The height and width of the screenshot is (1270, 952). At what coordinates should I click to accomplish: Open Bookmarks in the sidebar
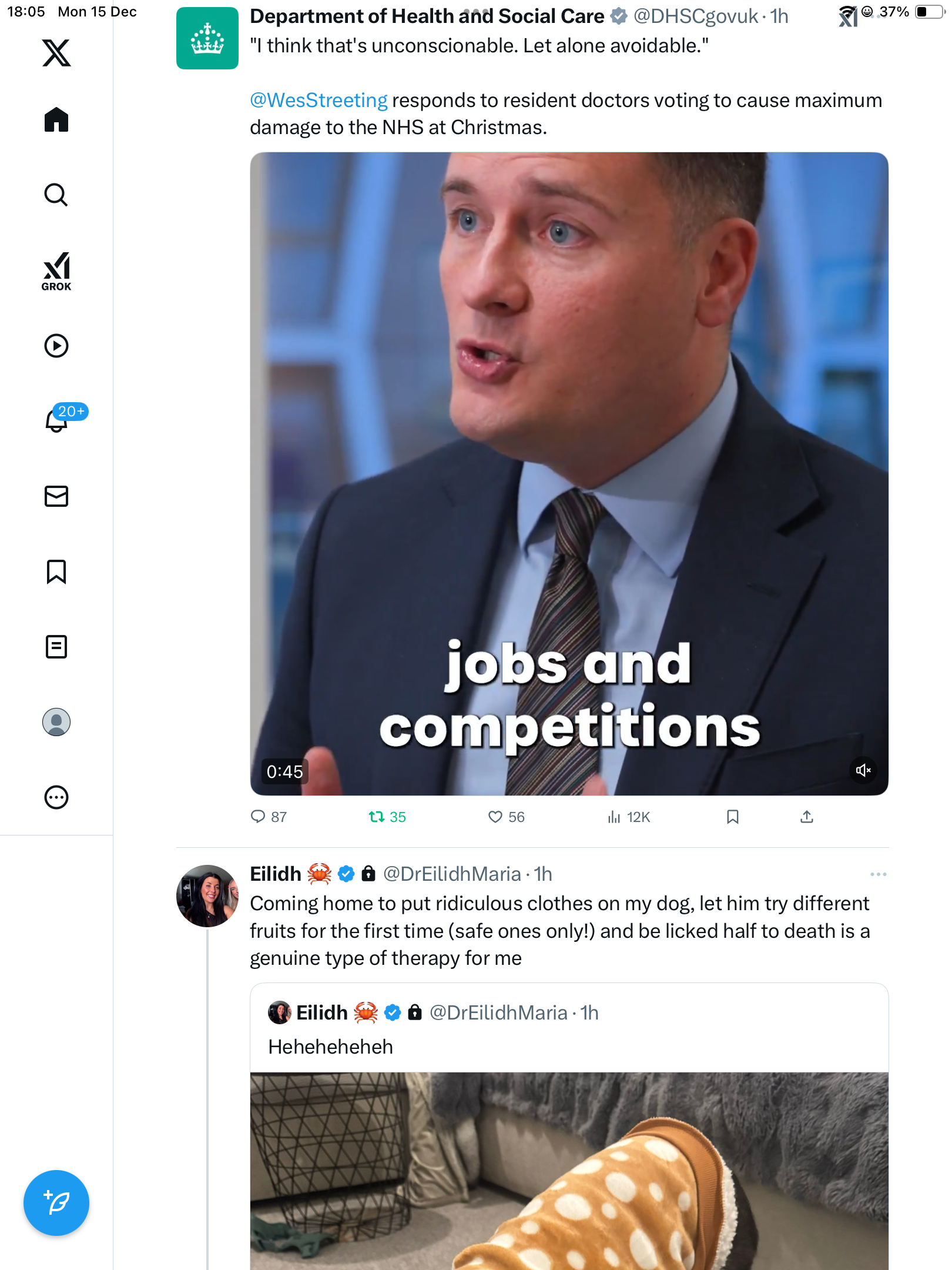click(x=56, y=571)
